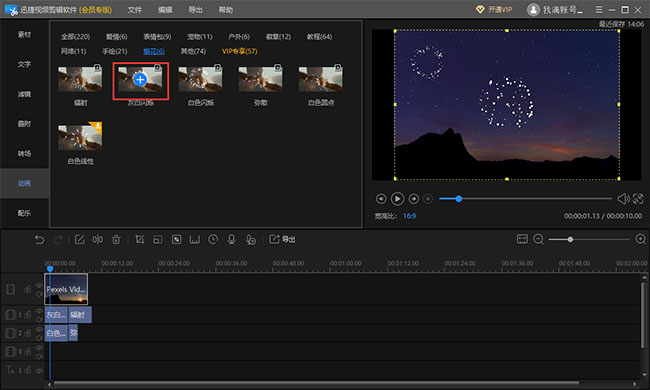Zoom out the timeline with minus magnifier
Image resolution: width=650 pixels, height=390 pixels.
coord(538,239)
